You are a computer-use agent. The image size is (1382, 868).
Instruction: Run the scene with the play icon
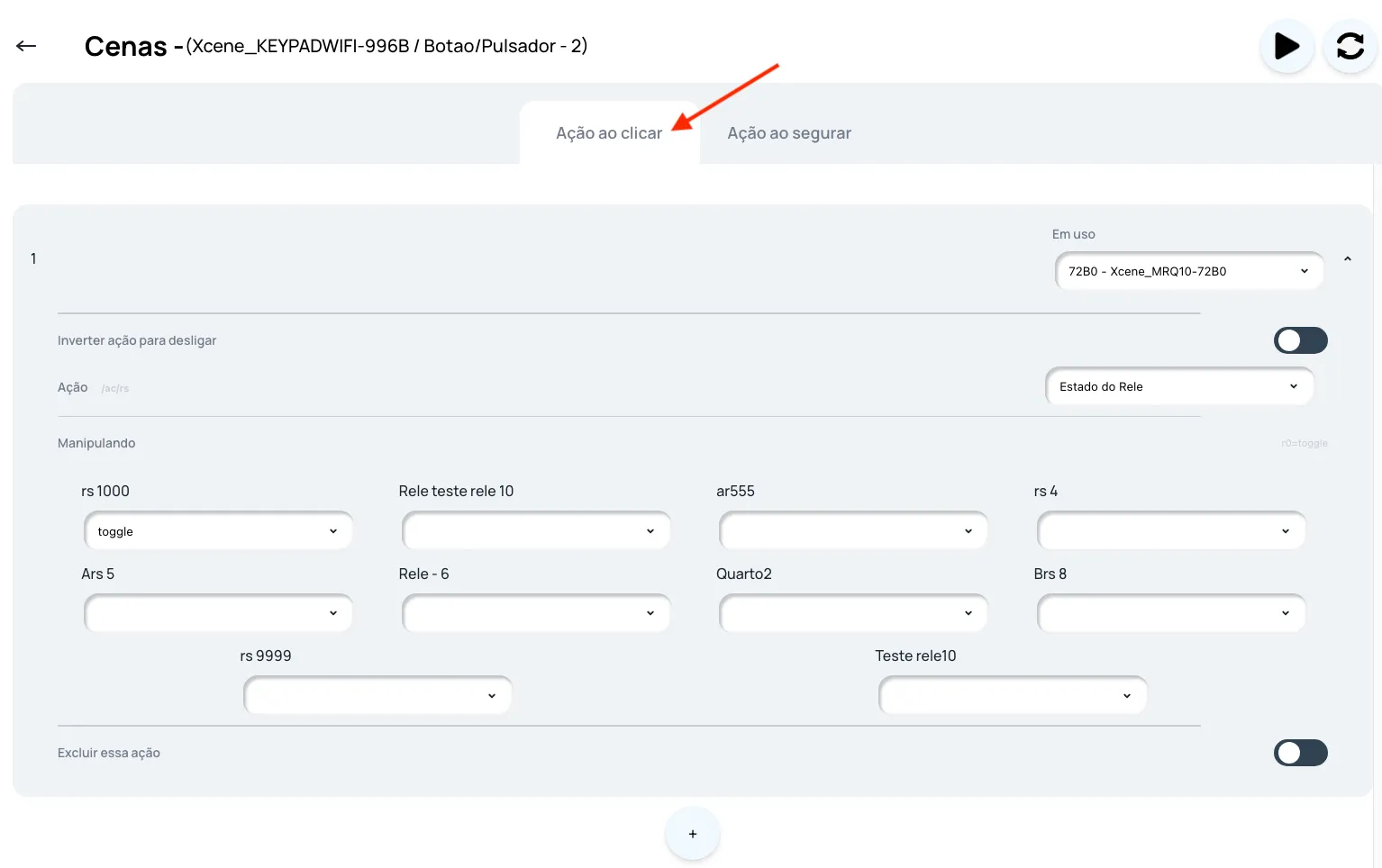click(x=1287, y=46)
